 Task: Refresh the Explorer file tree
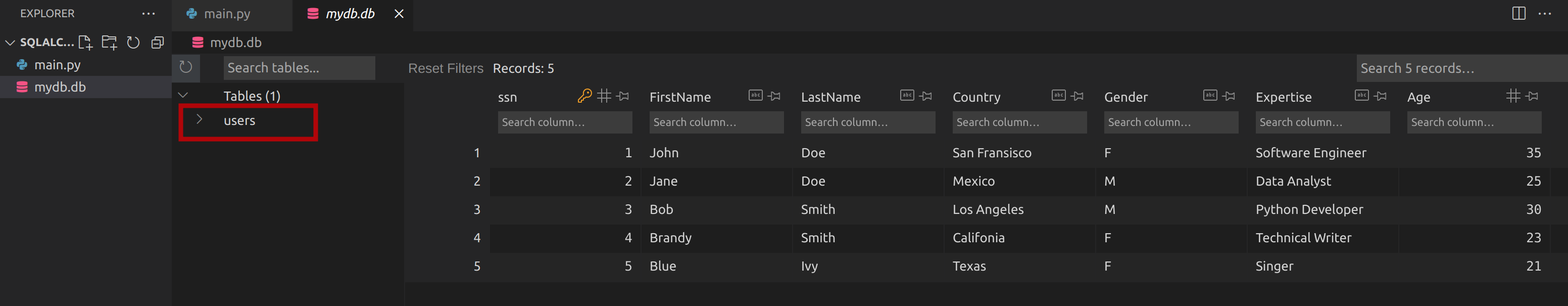click(133, 42)
